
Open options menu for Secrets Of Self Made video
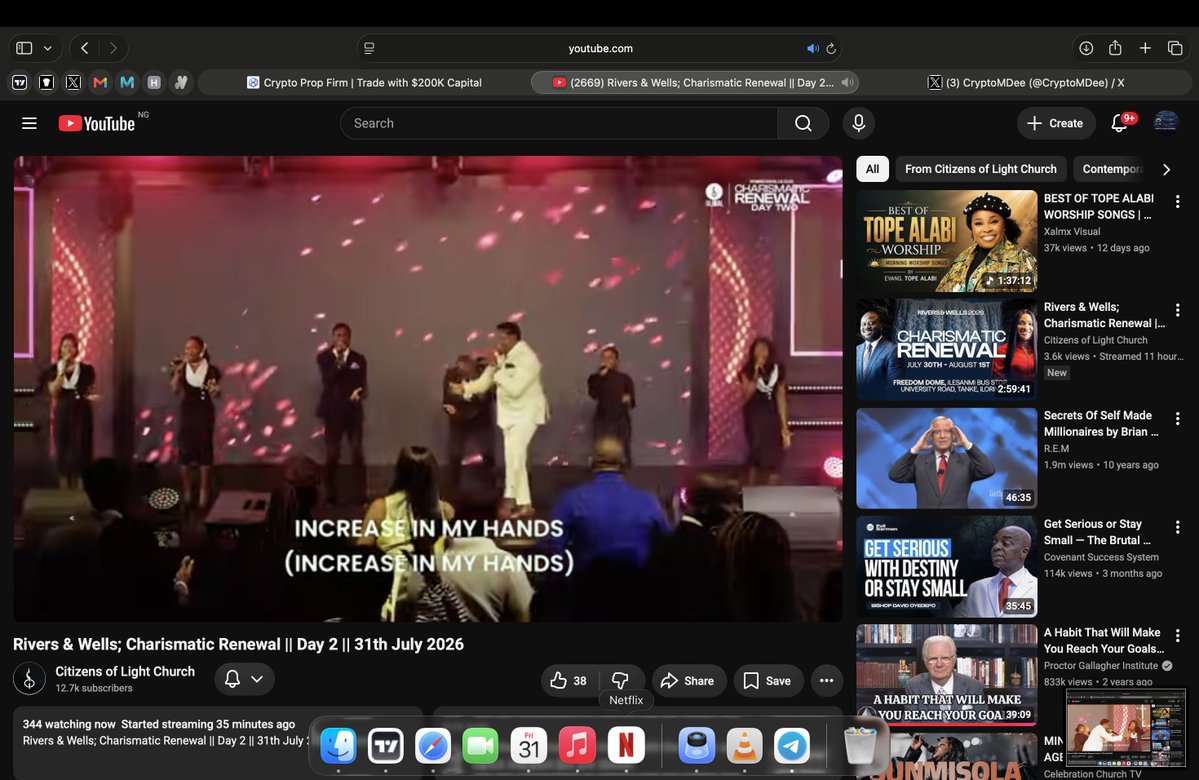(x=1178, y=419)
